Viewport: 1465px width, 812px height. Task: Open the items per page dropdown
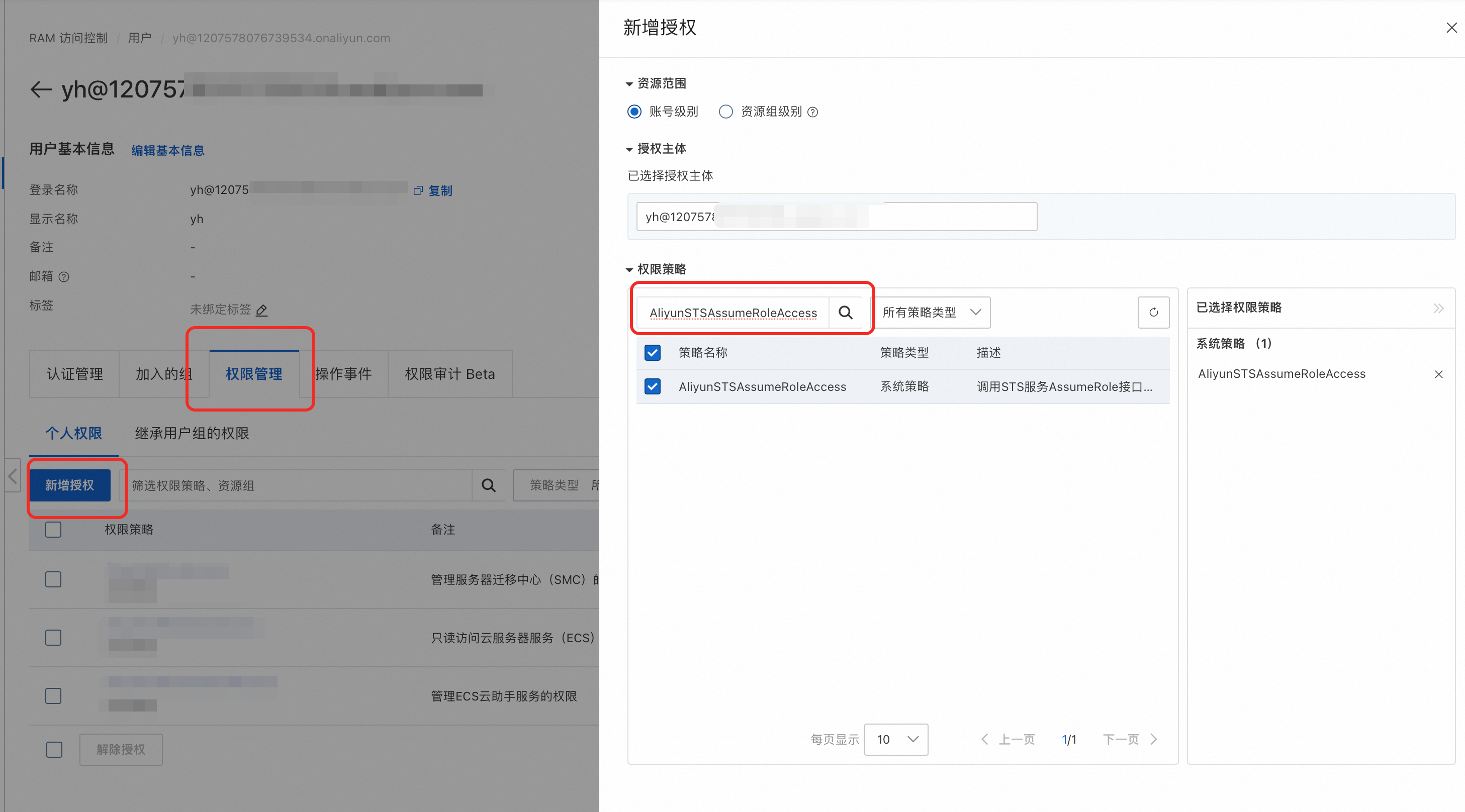tap(896, 739)
